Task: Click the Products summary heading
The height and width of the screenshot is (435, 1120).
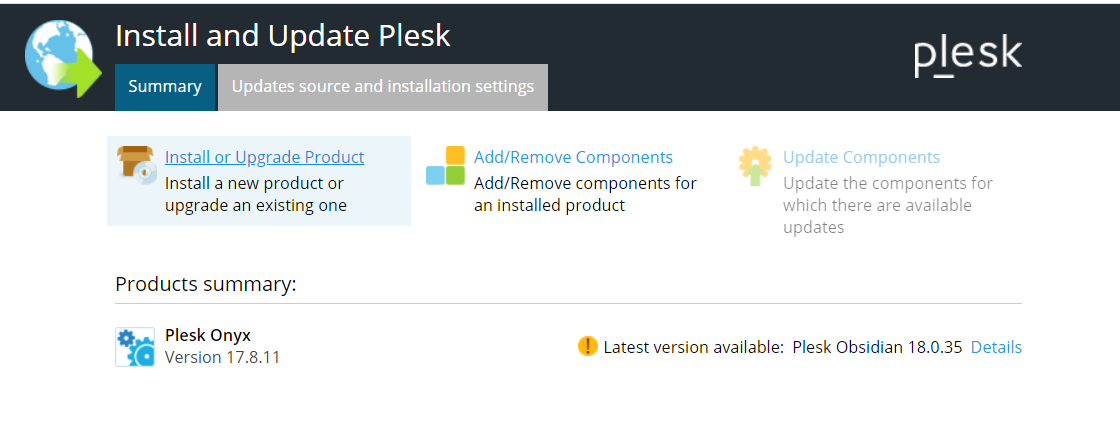Action: pyautogui.click(x=206, y=284)
